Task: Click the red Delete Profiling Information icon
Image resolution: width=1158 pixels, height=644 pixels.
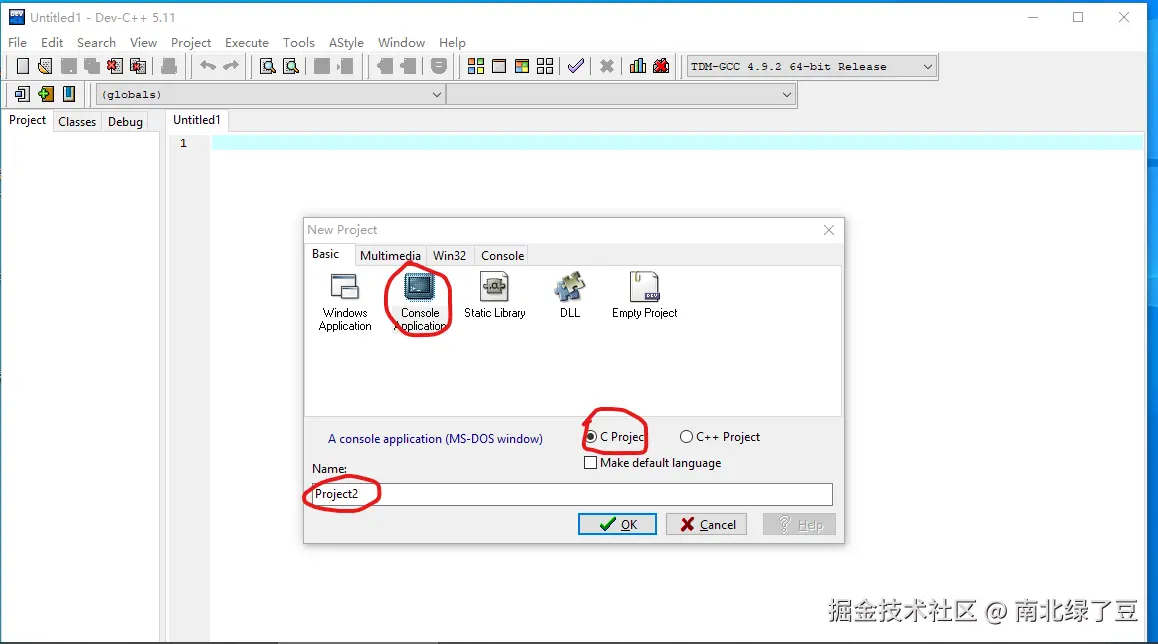Action: (661, 66)
